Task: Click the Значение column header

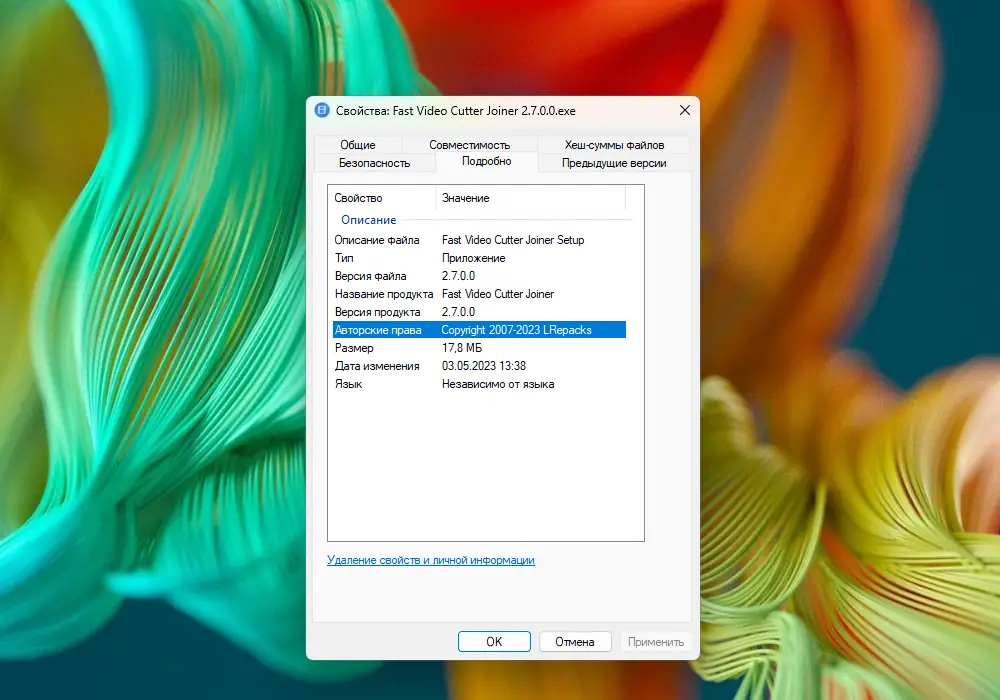Action: 466,198
